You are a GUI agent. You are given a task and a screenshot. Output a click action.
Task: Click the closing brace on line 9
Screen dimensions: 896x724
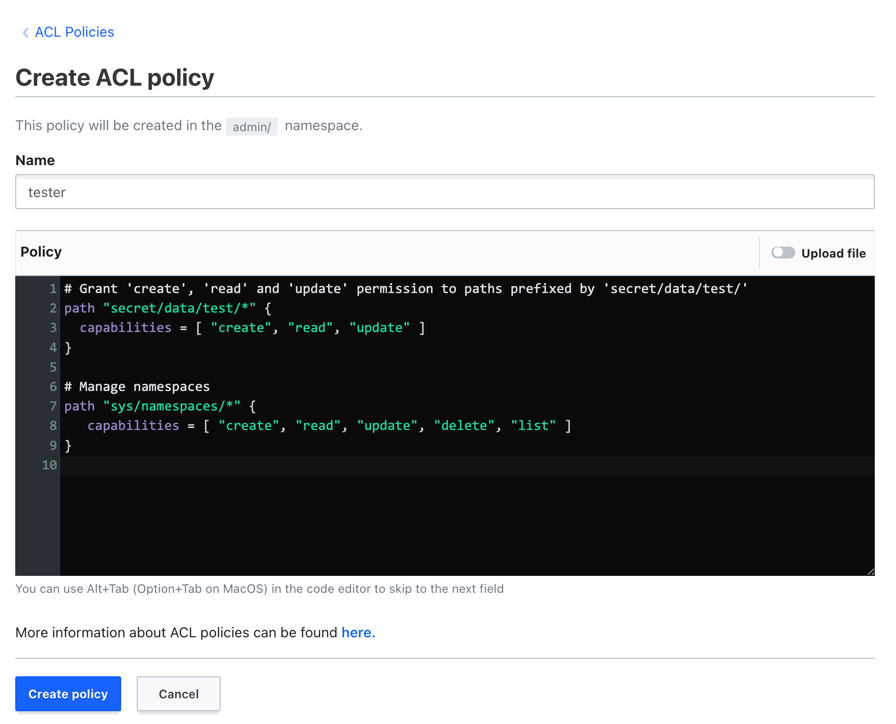click(x=68, y=445)
